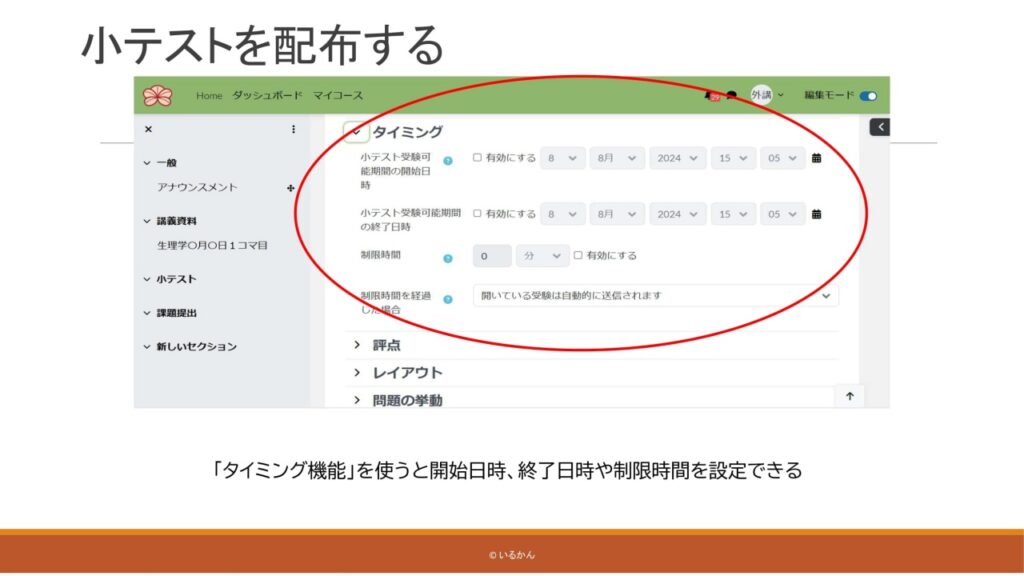Close the course index with X
1024x576 pixels.
click(149, 129)
